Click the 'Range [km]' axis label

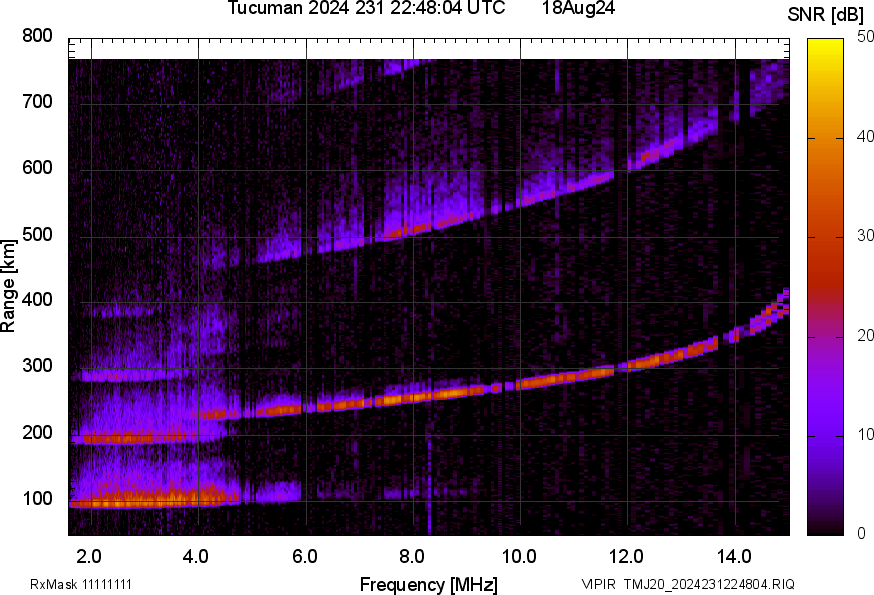coord(8,286)
